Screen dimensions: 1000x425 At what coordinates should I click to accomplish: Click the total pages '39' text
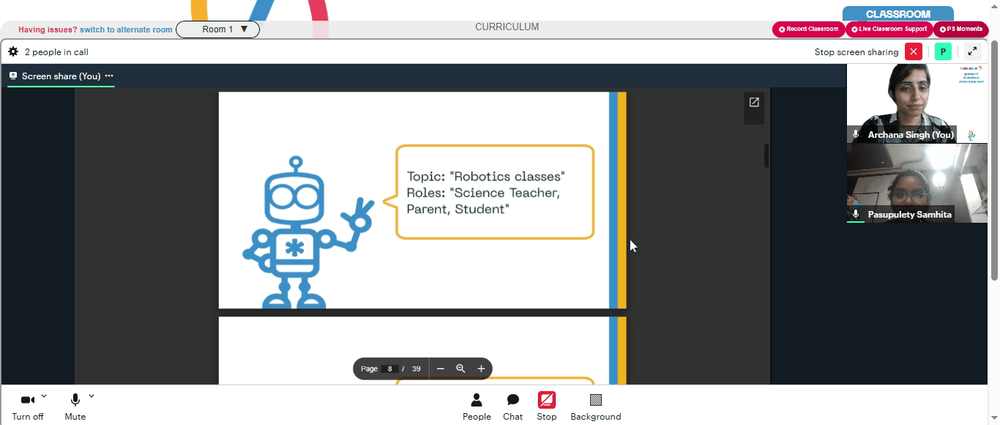click(416, 369)
